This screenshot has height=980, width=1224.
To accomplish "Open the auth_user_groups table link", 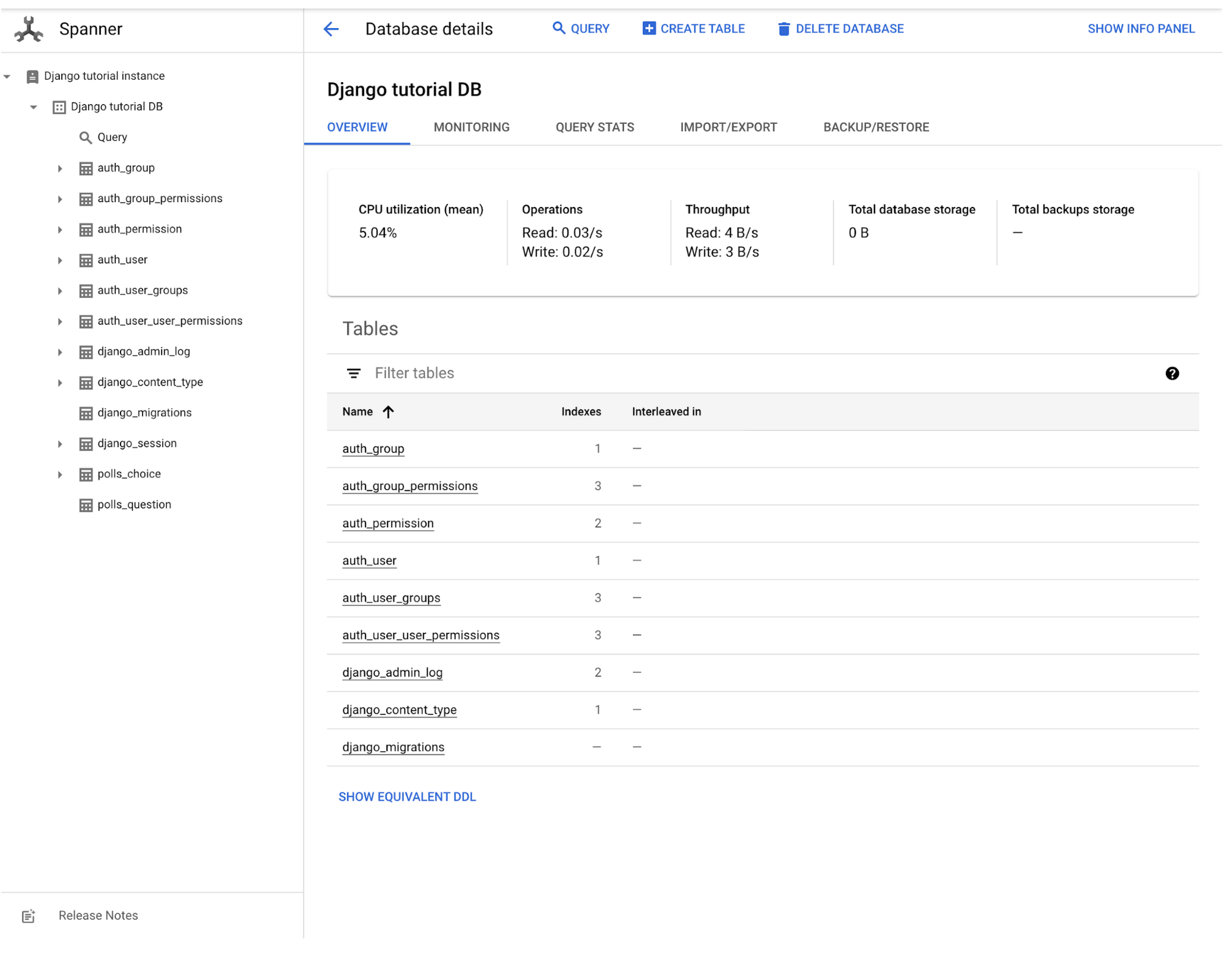I will point(391,598).
